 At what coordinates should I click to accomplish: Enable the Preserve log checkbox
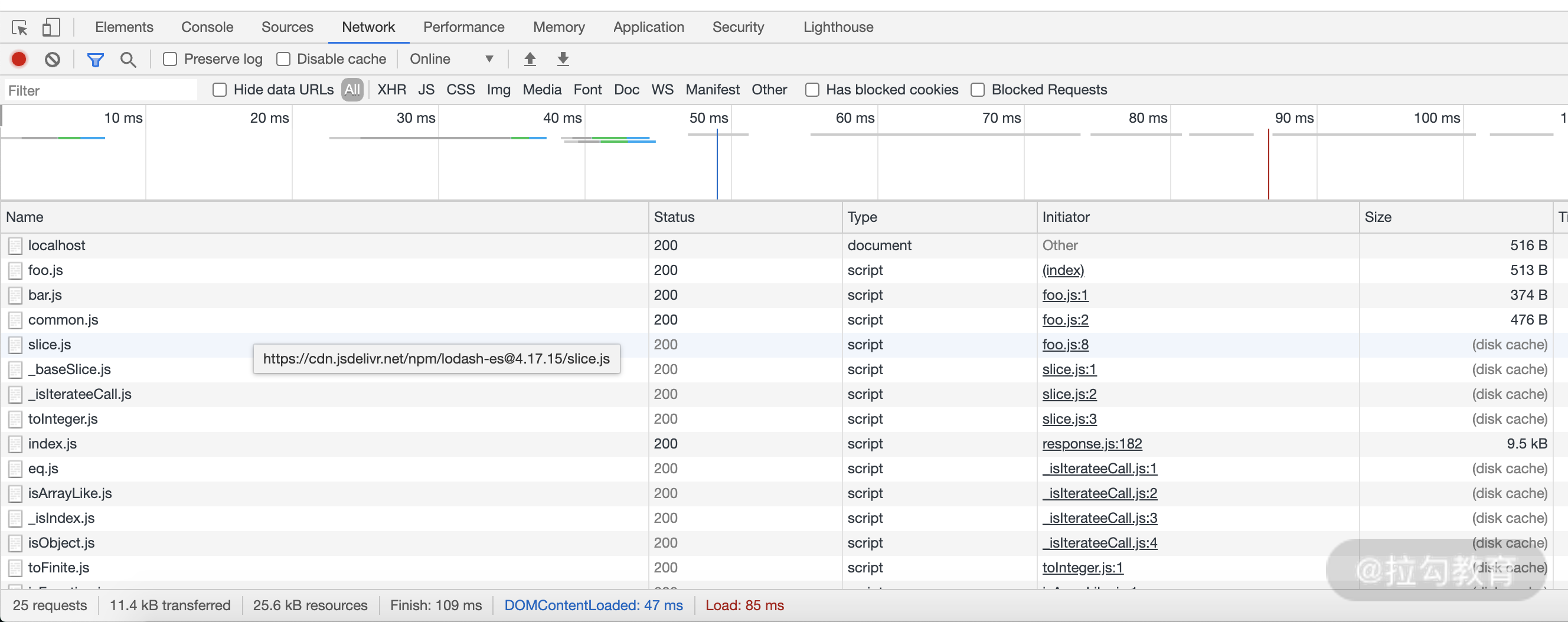pyautogui.click(x=170, y=59)
